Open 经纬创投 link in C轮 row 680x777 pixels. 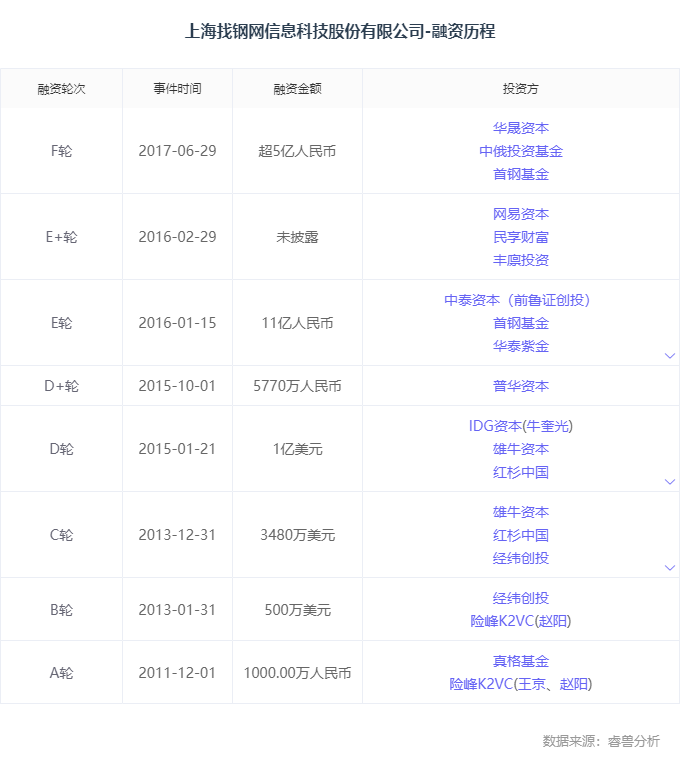(520, 558)
